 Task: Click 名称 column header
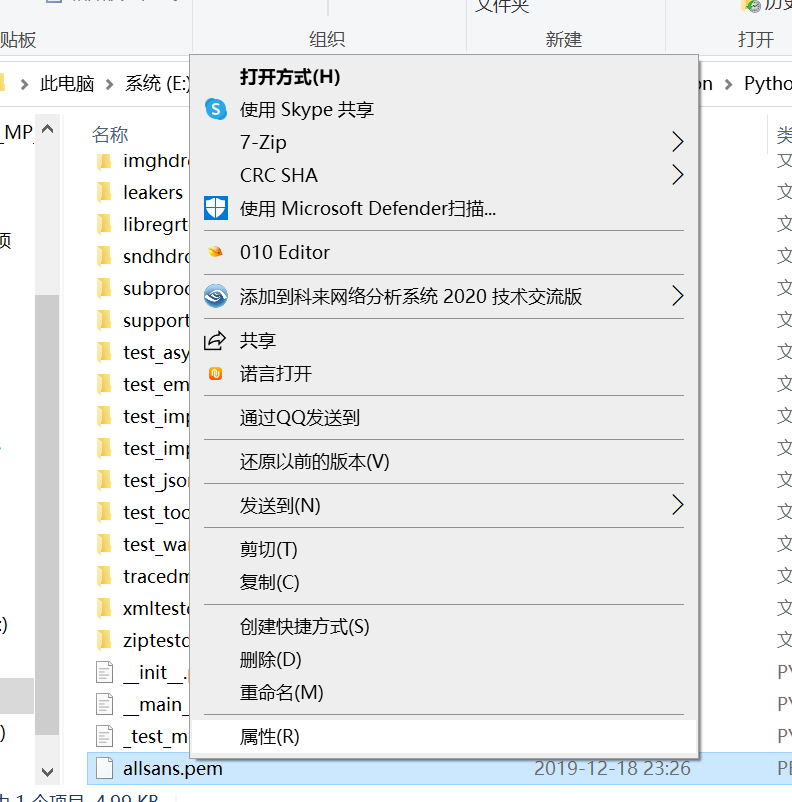tap(110, 135)
